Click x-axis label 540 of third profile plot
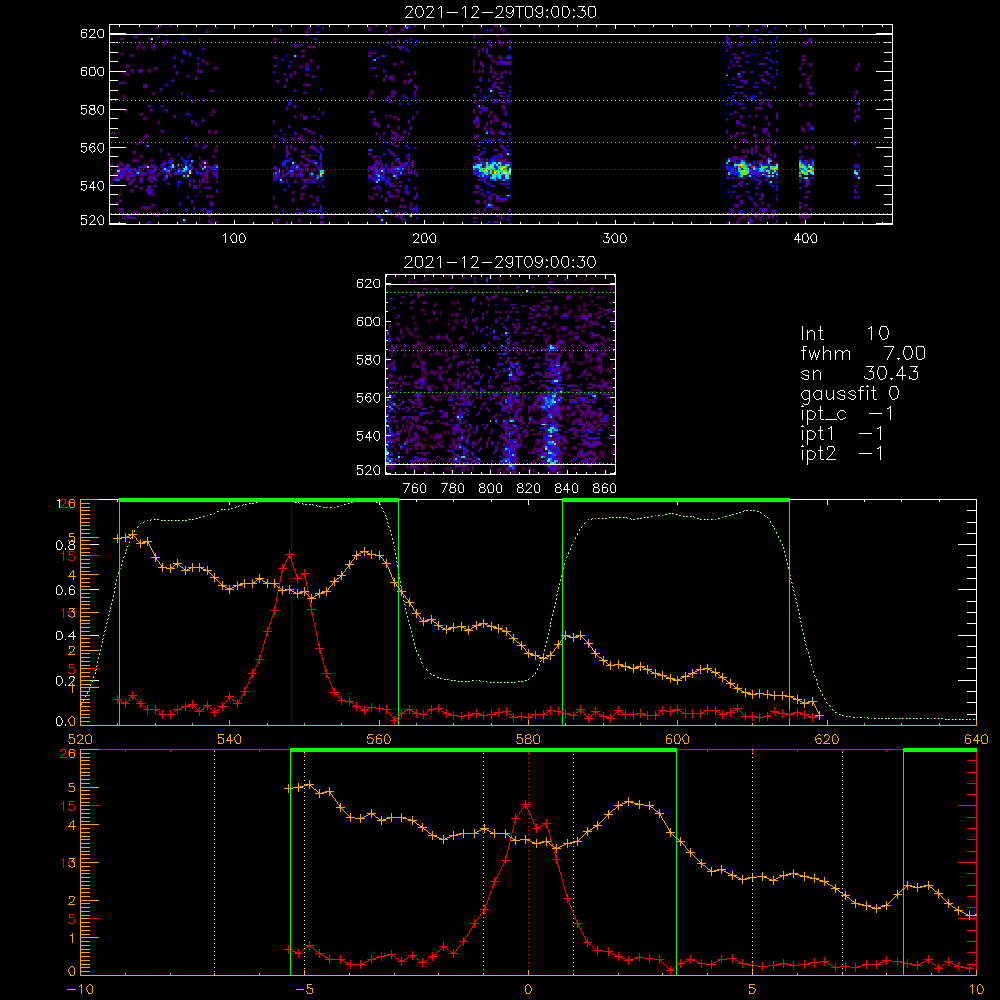Screen dimensions: 1000x1000 click(x=230, y=739)
